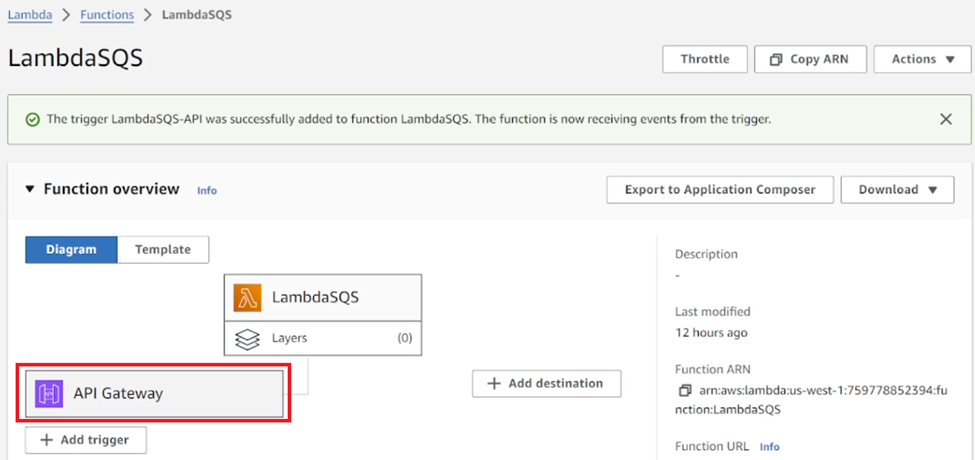975x460 pixels.
Task: Open the Layers row in diagram
Action: coord(323,338)
